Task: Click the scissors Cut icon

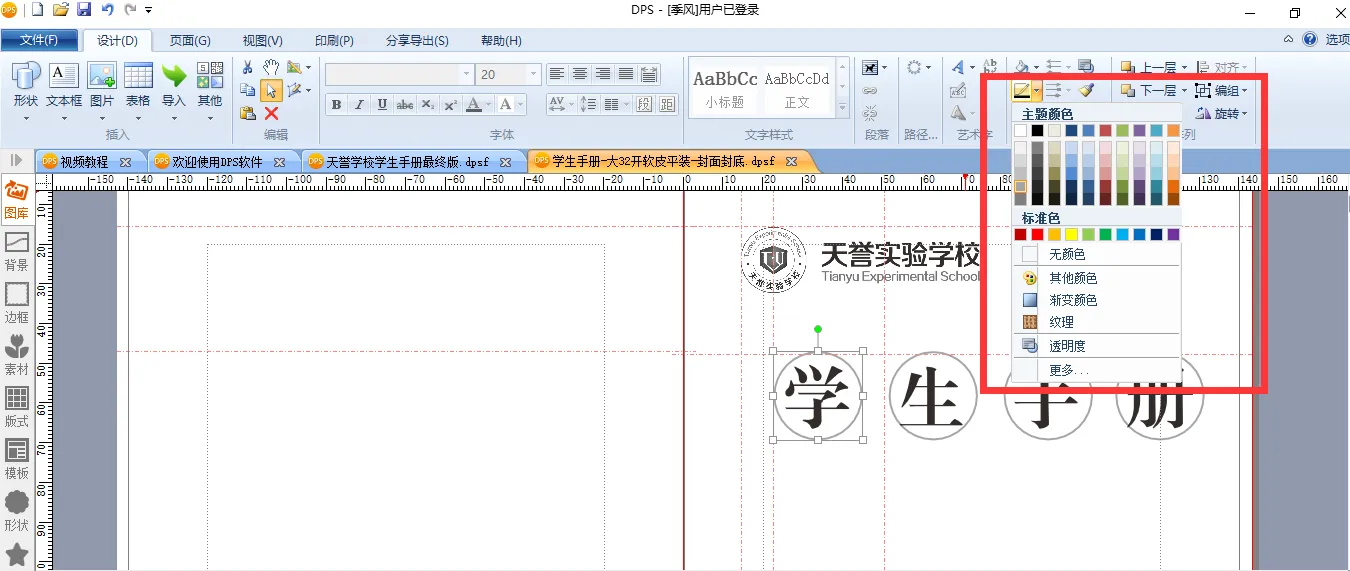Action: point(248,67)
